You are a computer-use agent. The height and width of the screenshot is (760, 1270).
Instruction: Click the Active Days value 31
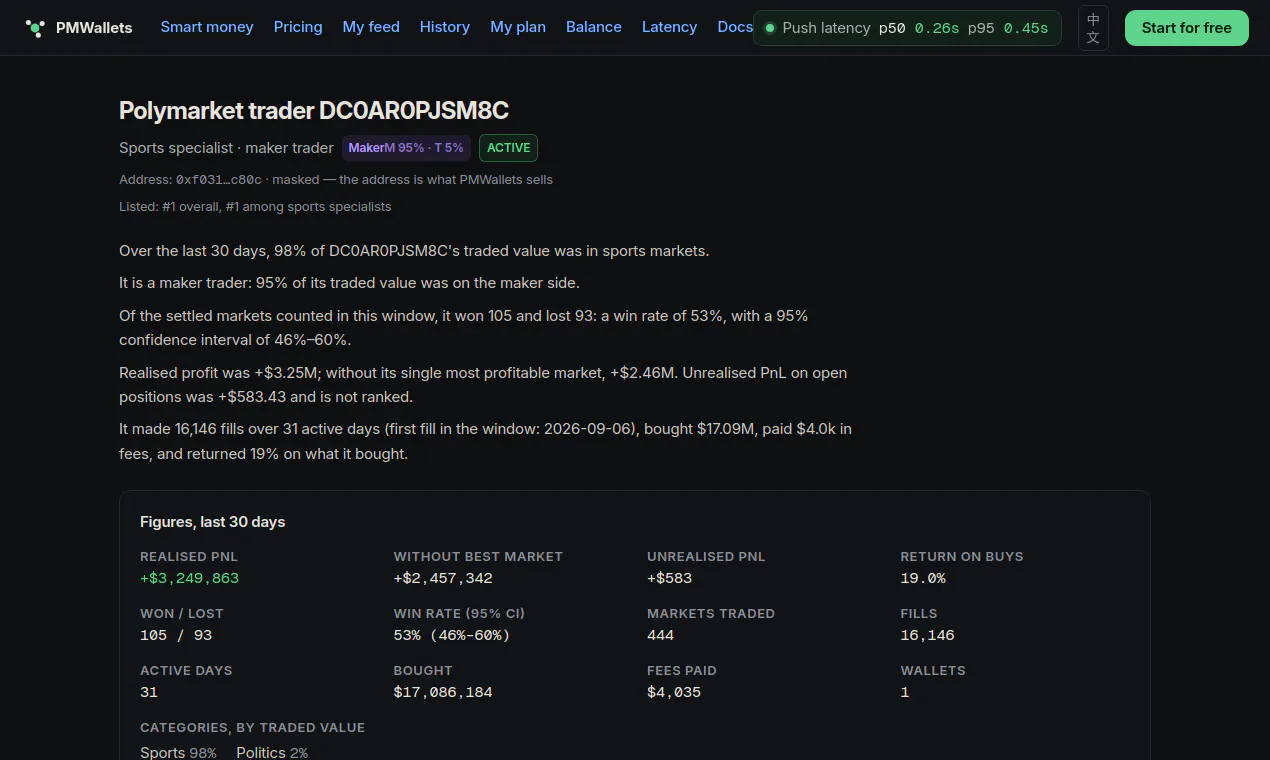coord(149,692)
